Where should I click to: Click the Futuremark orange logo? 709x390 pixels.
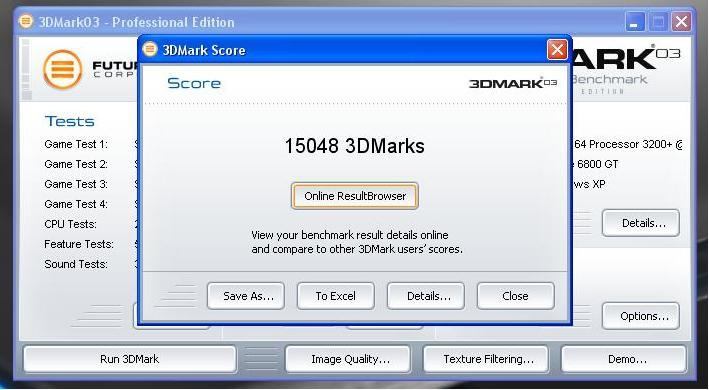63,69
